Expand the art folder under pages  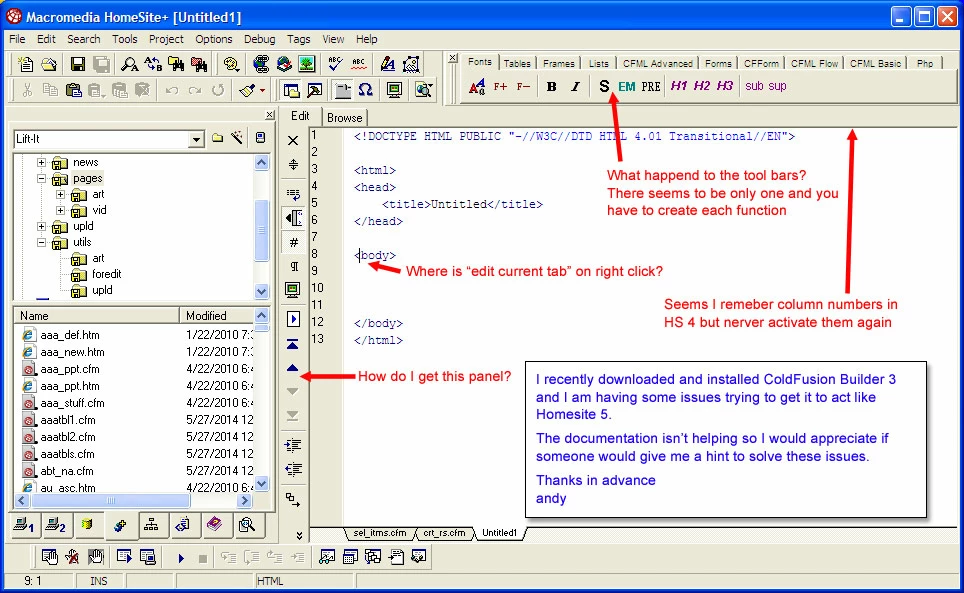(x=60, y=194)
